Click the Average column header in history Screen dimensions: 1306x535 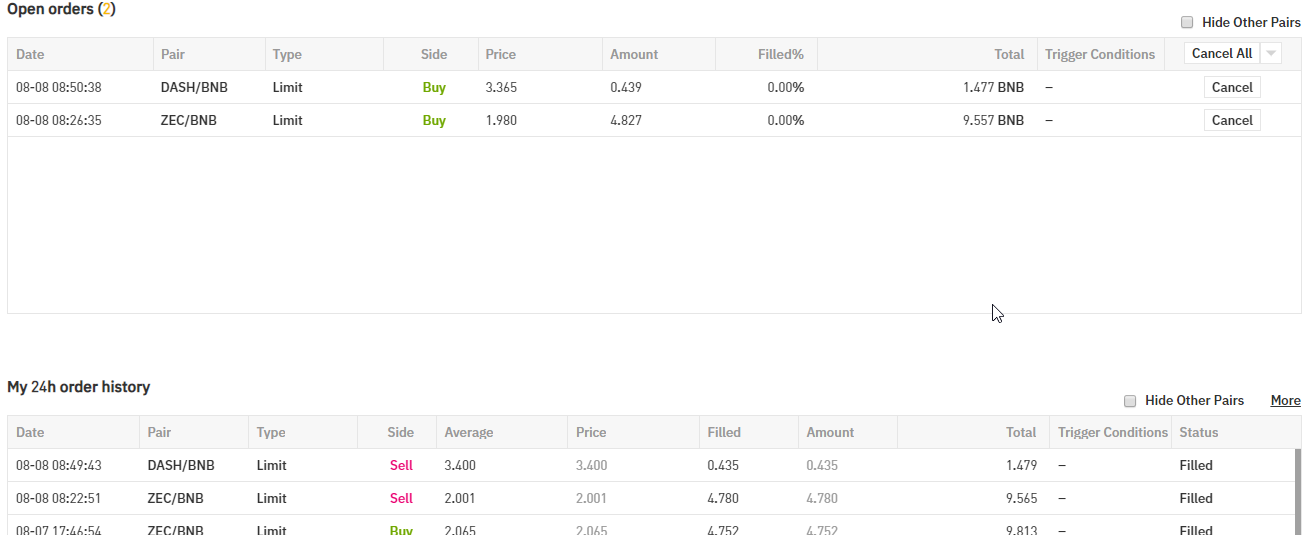tap(468, 432)
